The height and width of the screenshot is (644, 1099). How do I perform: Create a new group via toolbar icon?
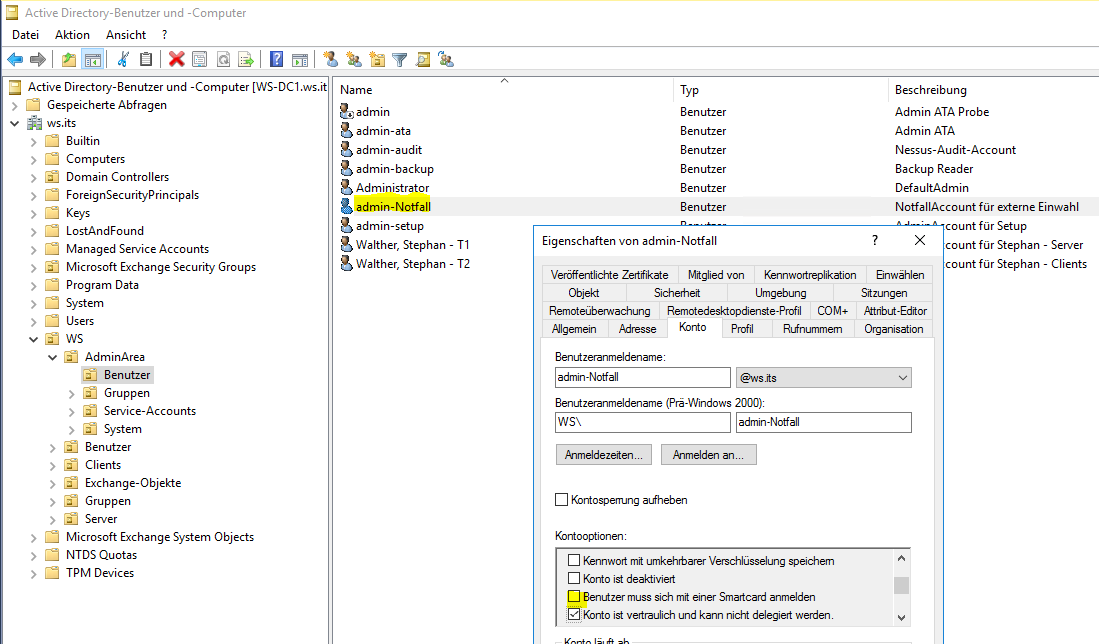(354, 60)
